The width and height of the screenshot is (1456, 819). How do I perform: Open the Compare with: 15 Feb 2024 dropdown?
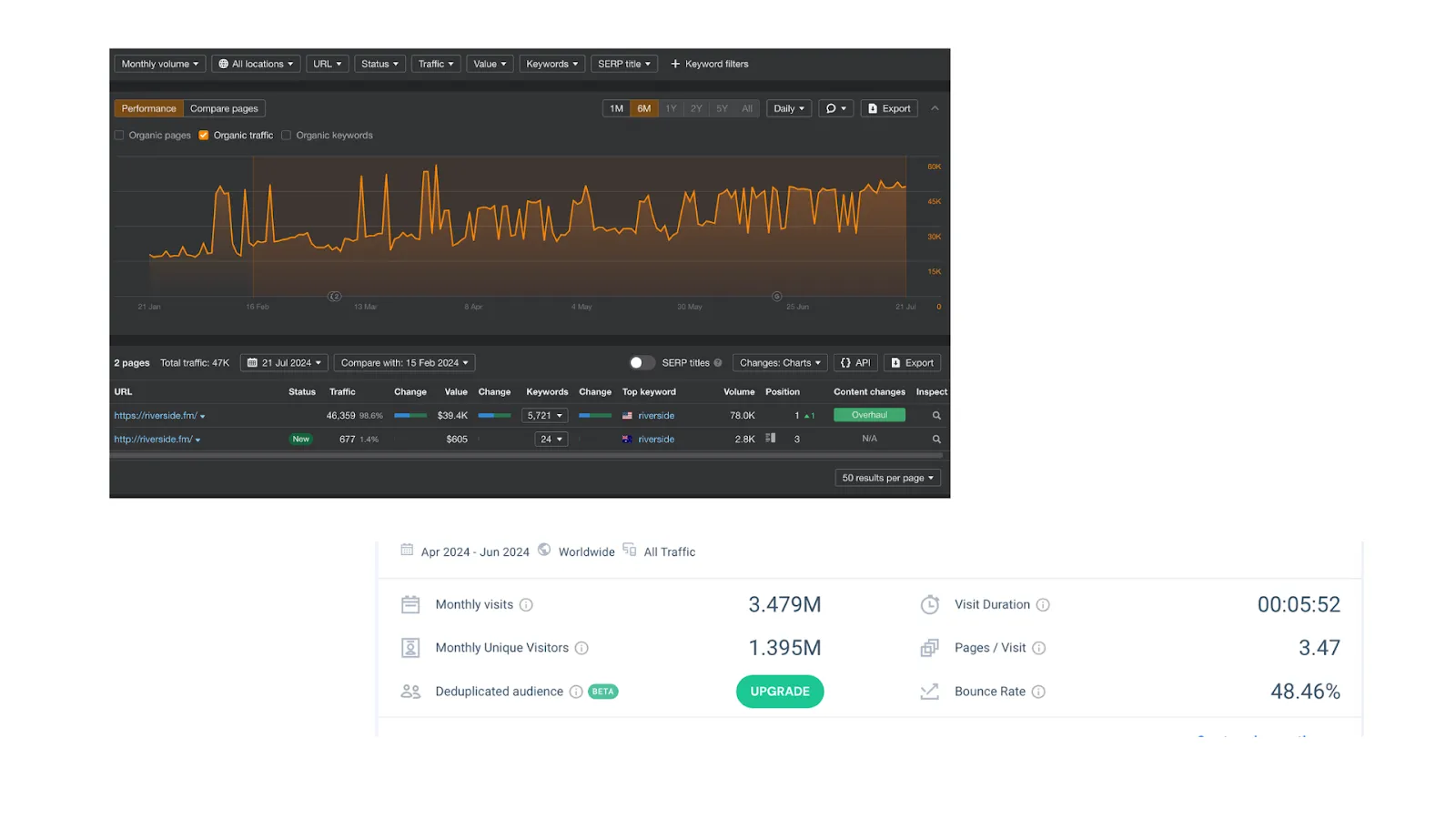click(x=405, y=363)
